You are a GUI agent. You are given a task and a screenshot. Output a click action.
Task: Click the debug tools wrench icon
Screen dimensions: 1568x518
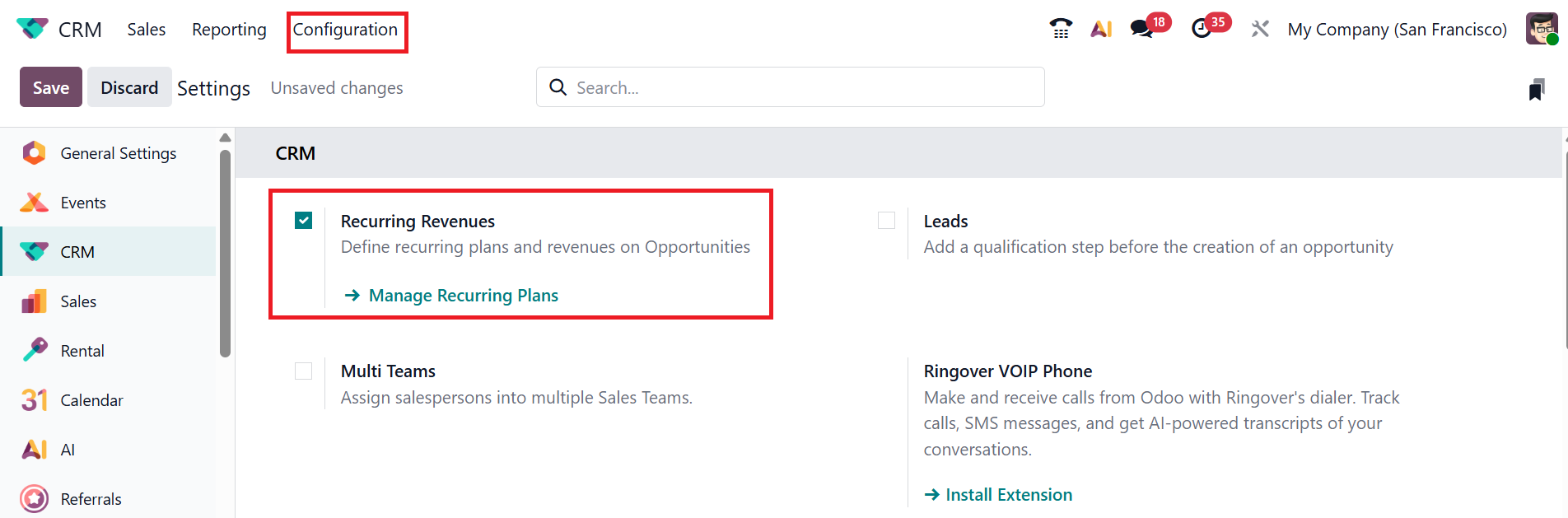[1260, 29]
